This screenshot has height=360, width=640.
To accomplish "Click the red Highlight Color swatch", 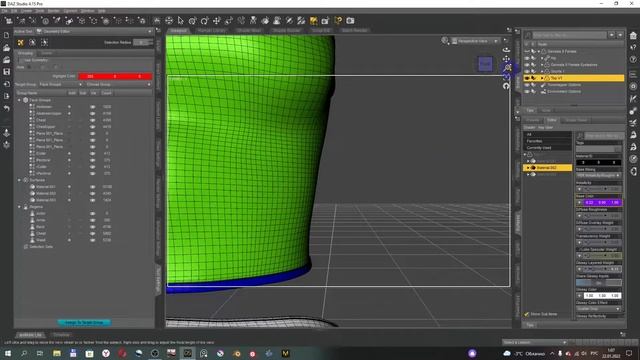I will click(x=116, y=76).
